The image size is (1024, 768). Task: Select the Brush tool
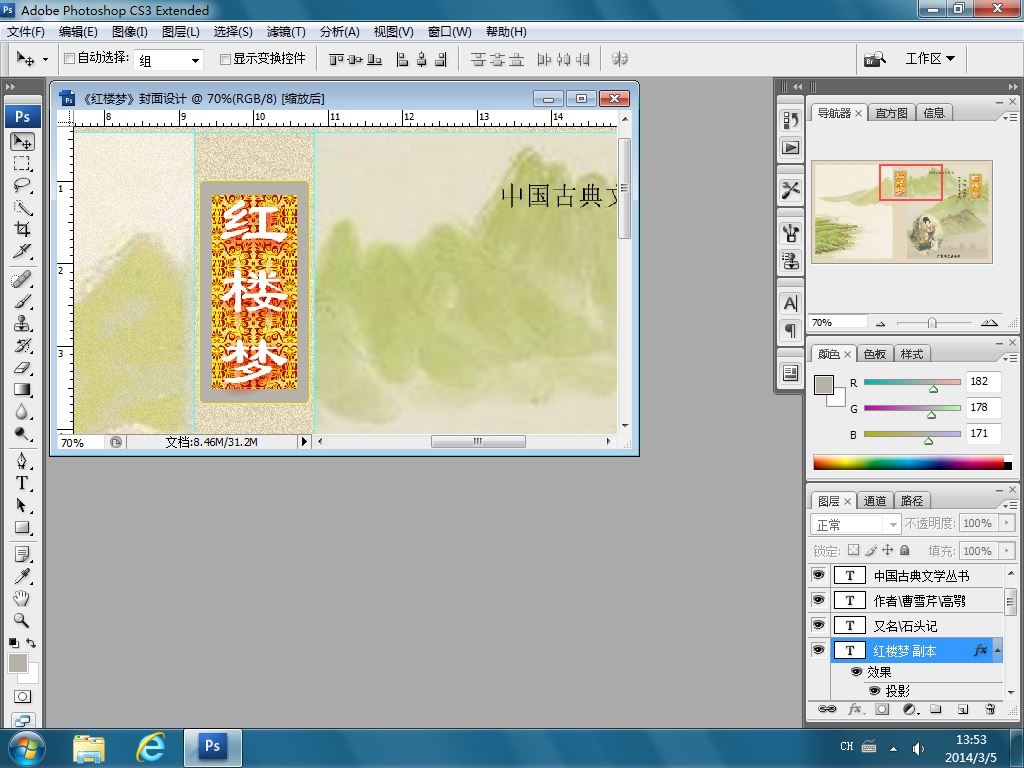click(22, 302)
